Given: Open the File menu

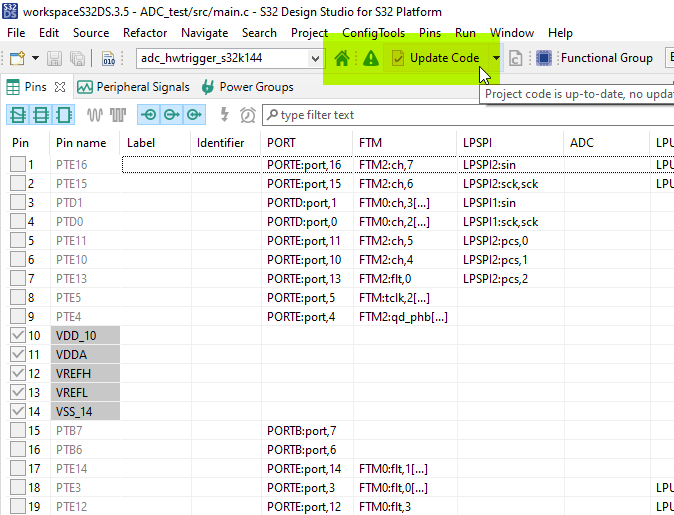Looking at the screenshot, I should [16, 33].
